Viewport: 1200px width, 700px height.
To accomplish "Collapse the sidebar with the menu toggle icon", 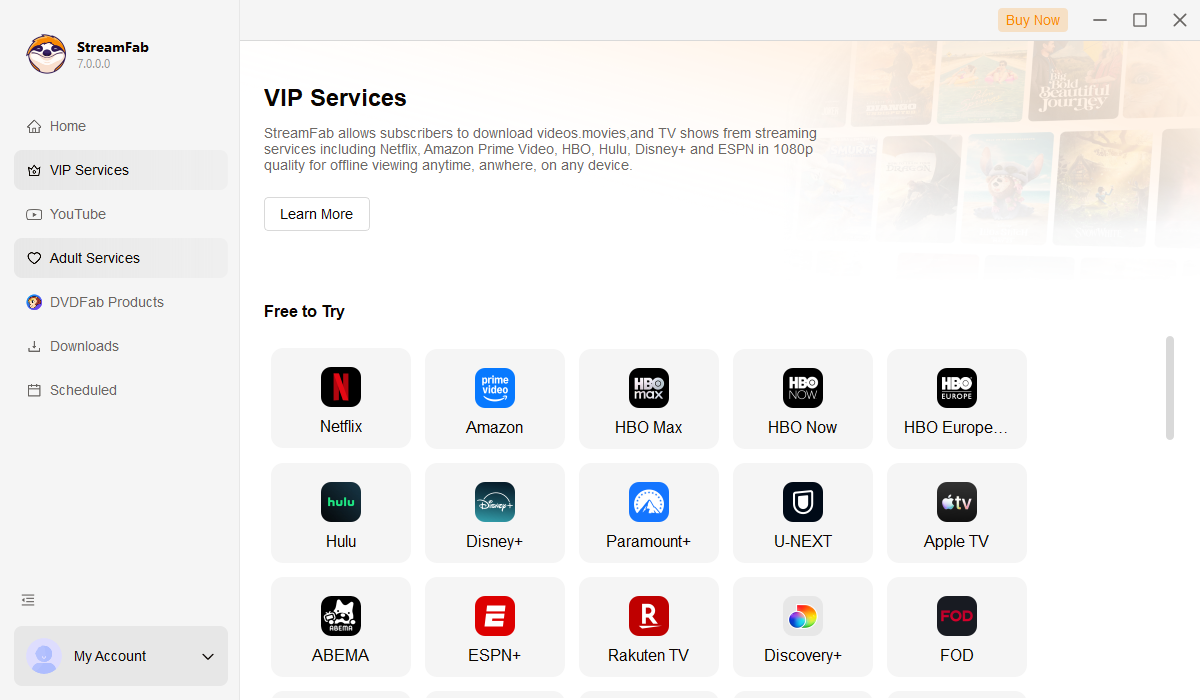I will tap(28, 600).
